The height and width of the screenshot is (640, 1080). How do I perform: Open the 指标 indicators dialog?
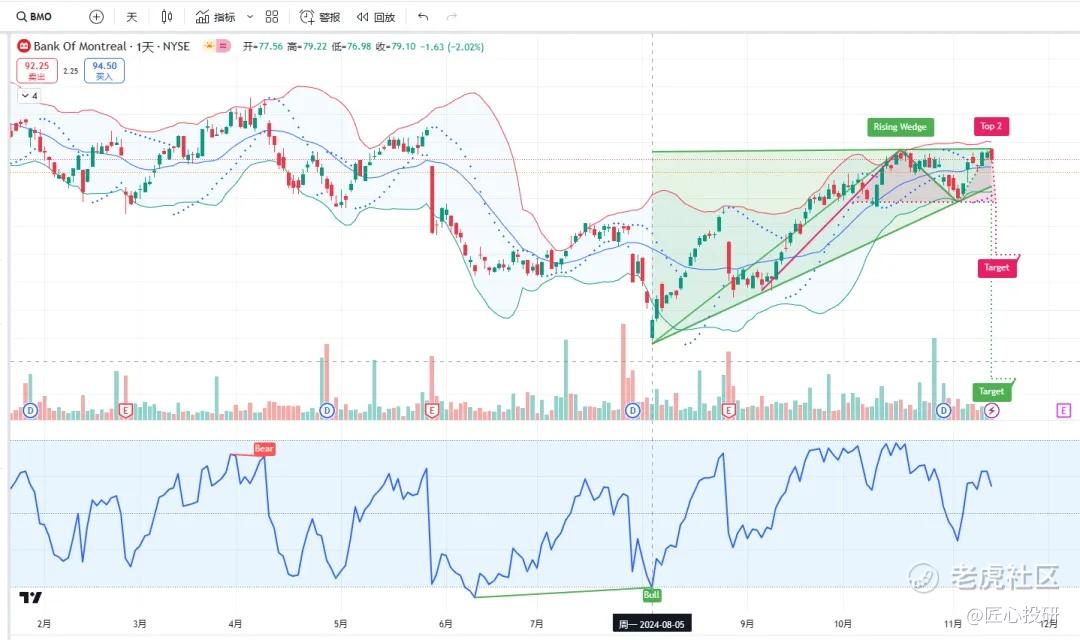216,17
